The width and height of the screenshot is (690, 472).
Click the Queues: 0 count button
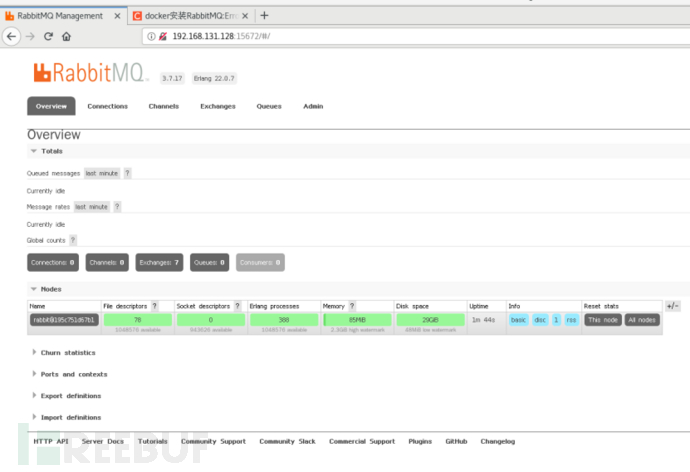pos(209,263)
